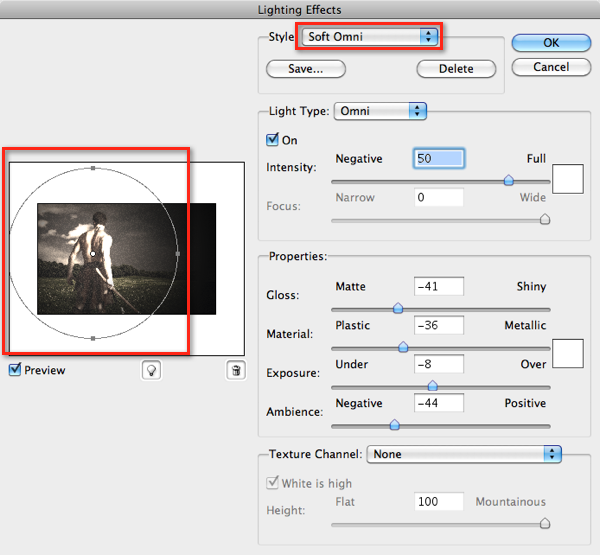The height and width of the screenshot is (555, 600).
Task: Open the Style dropdown showing Soft Omni
Action: pos(370,37)
